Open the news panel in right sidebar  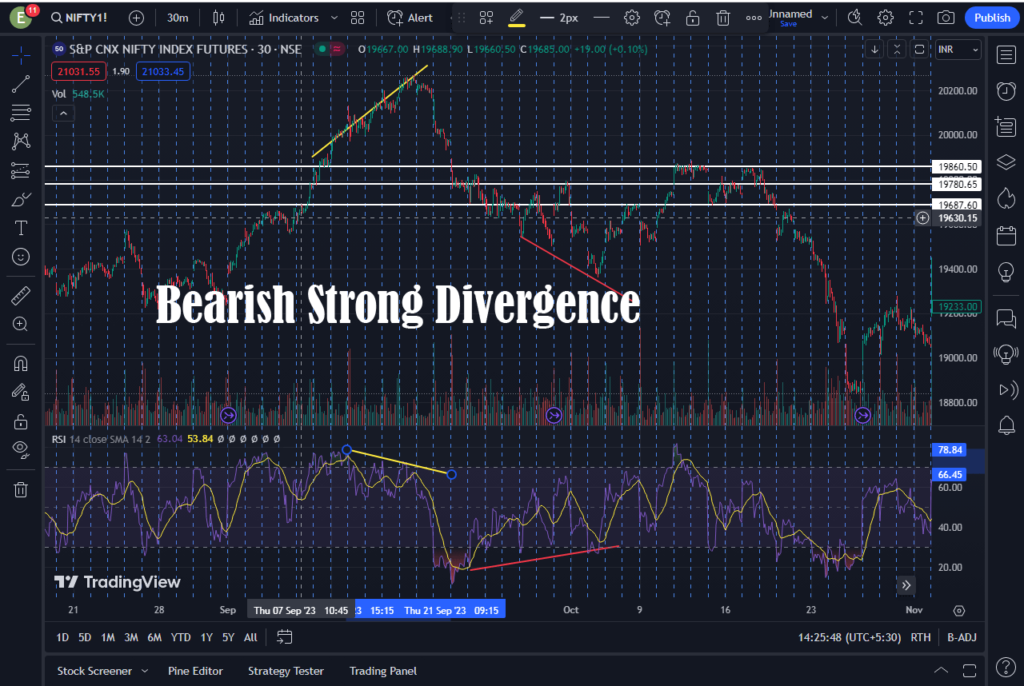[1006, 126]
